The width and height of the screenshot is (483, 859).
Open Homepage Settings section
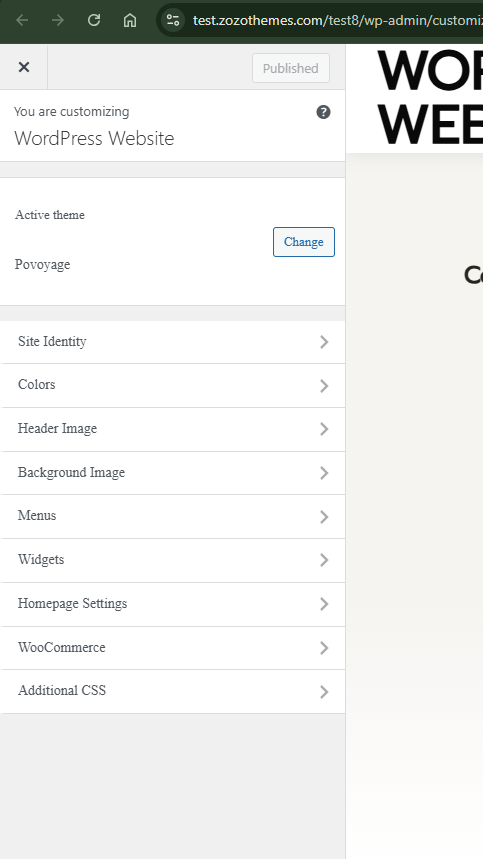click(x=172, y=604)
